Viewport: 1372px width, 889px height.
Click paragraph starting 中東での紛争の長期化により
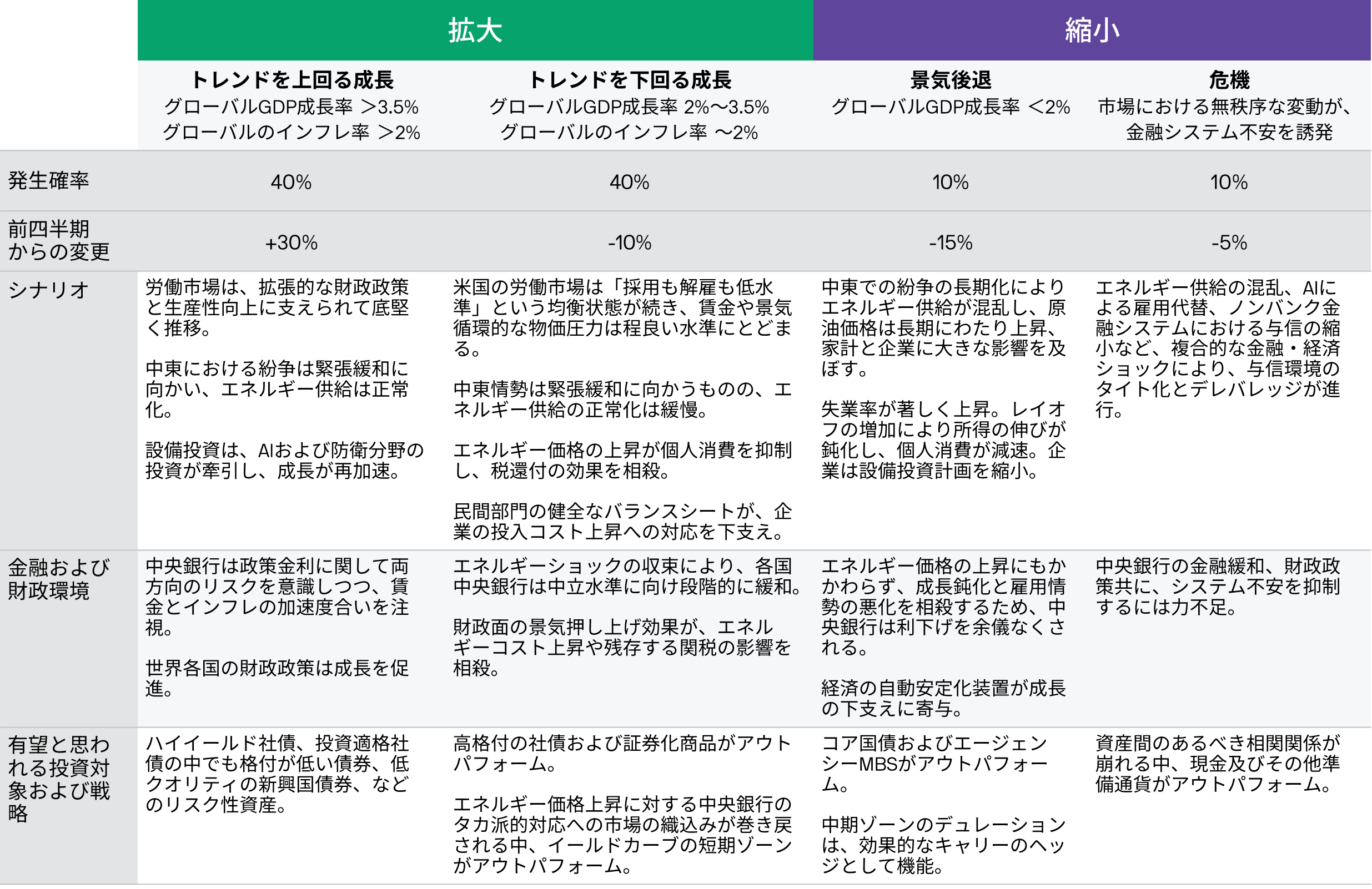(944, 327)
